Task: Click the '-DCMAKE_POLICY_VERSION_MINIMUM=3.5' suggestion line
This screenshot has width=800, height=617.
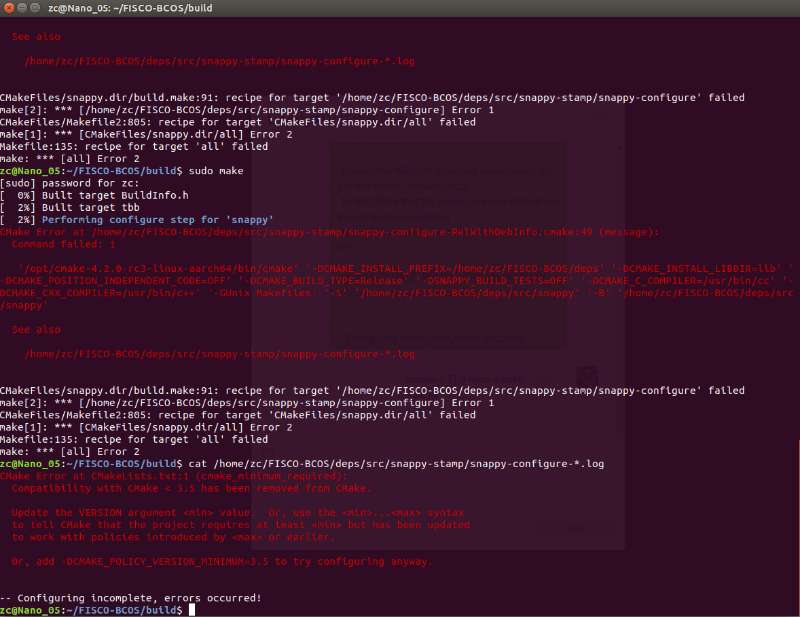Action: pyautogui.click(x=221, y=561)
